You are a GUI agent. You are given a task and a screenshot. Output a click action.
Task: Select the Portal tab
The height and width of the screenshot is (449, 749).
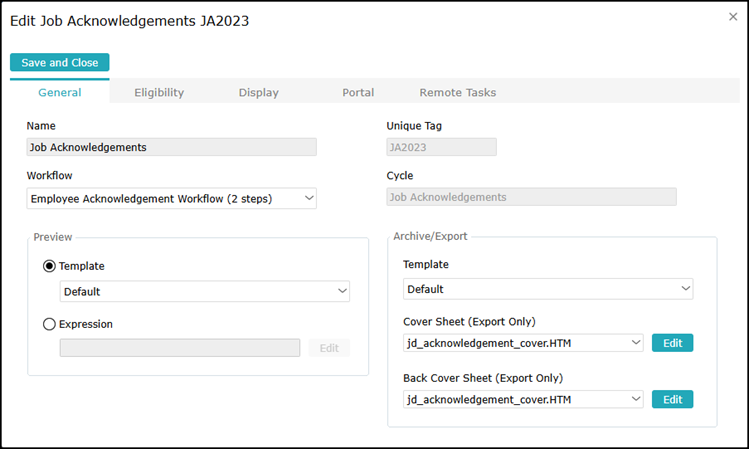pyautogui.click(x=358, y=93)
